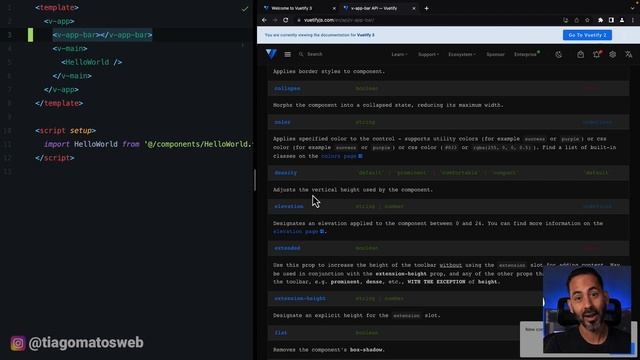Image resolution: width=640 pixels, height=360 pixels.
Task: Open the Sponsor link in the header
Action: pos(495,54)
